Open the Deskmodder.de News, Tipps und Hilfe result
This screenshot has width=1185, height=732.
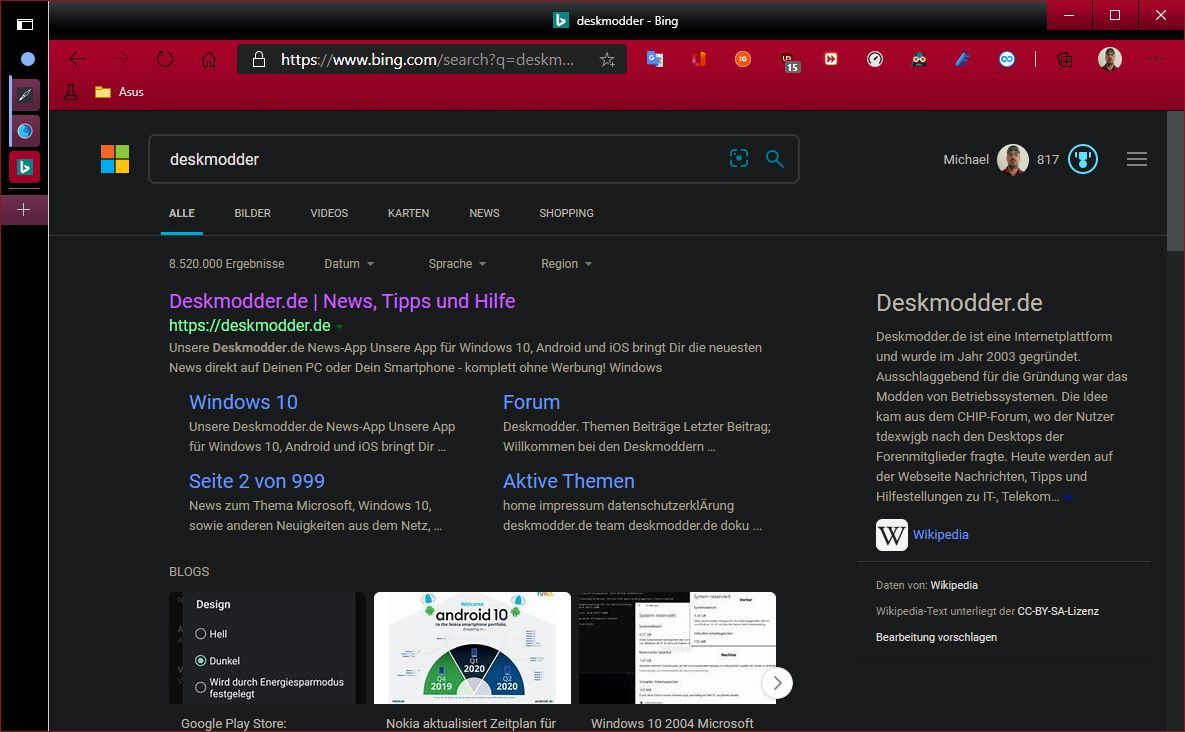342,301
